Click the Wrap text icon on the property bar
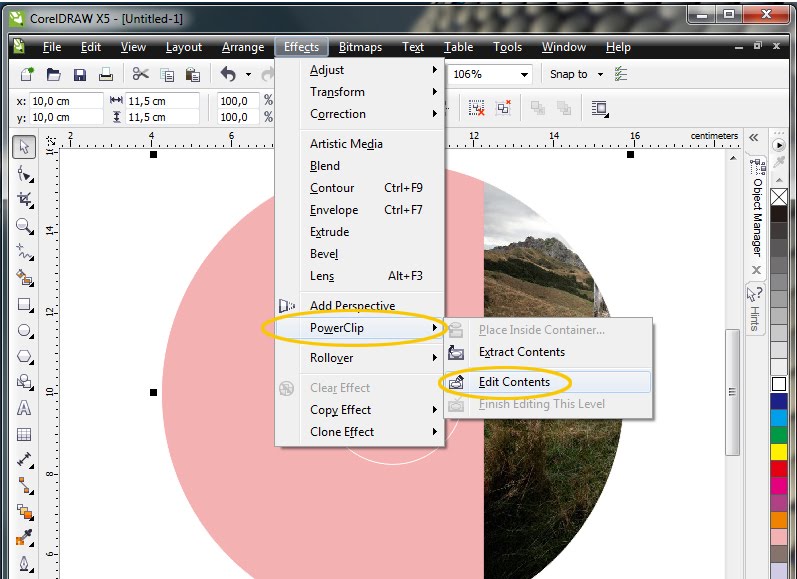The width and height of the screenshot is (797, 579). point(600,108)
